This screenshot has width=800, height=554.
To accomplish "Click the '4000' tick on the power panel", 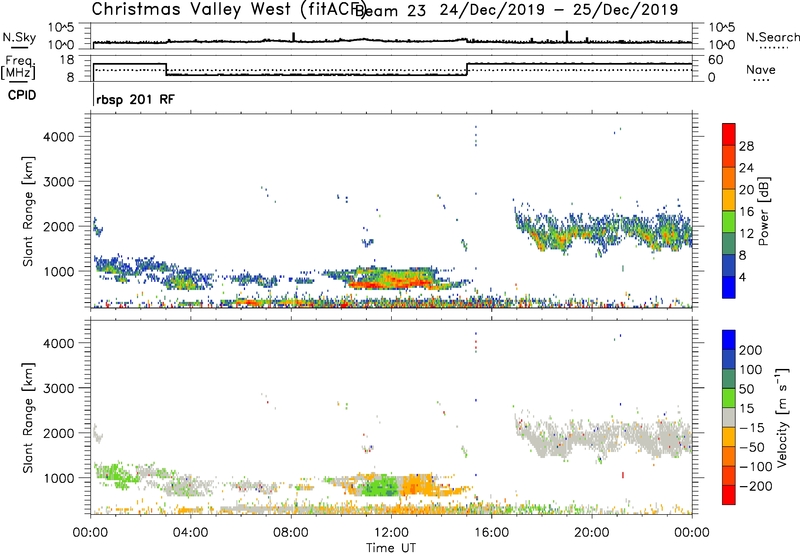I will click(x=59, y=137).
